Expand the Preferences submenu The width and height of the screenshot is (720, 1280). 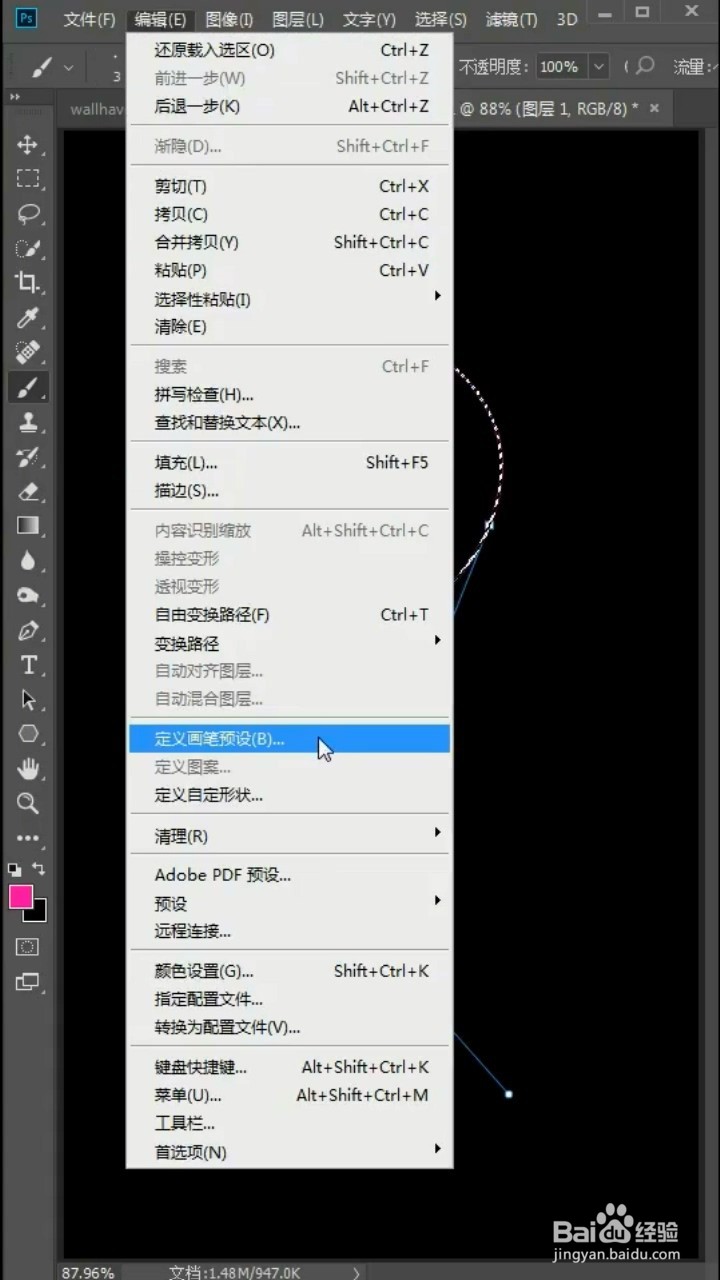[437, 1149]
